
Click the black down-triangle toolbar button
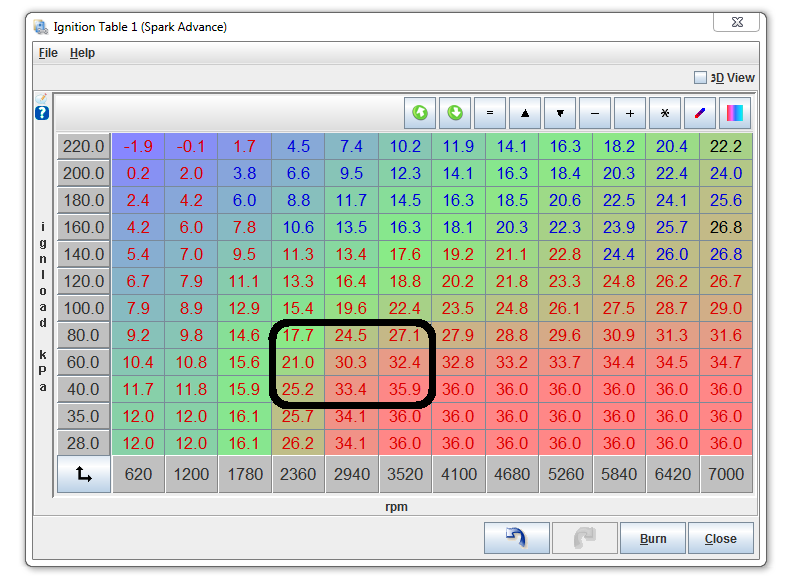(x=560, y=113)
